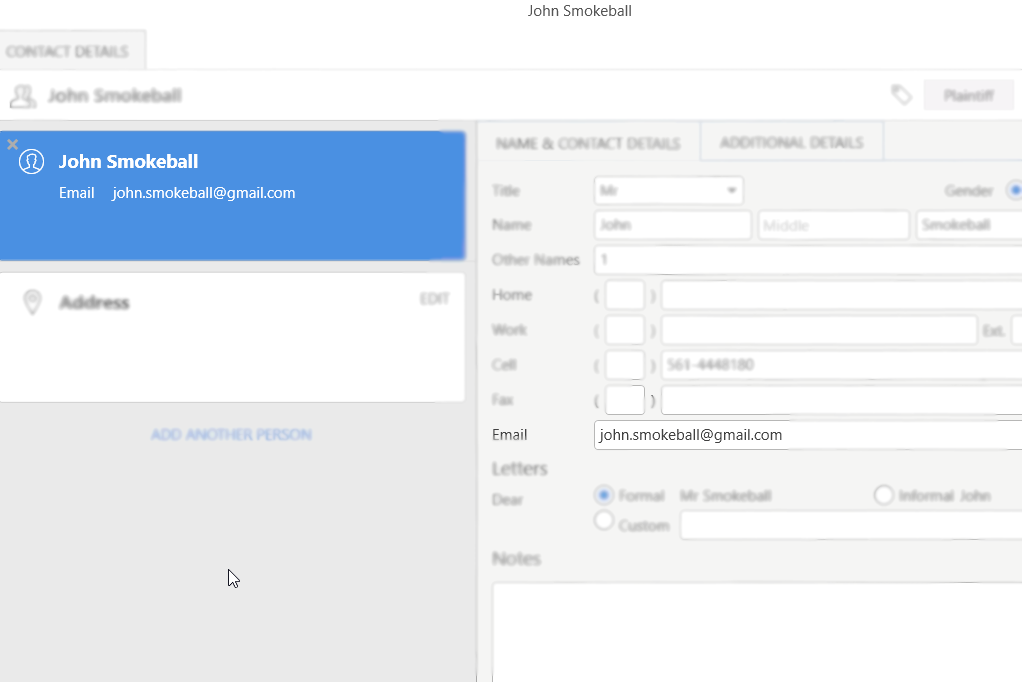This screenshot has height=682, width=1022.
Task: Select the Gender radio button
Action: 1016,190
